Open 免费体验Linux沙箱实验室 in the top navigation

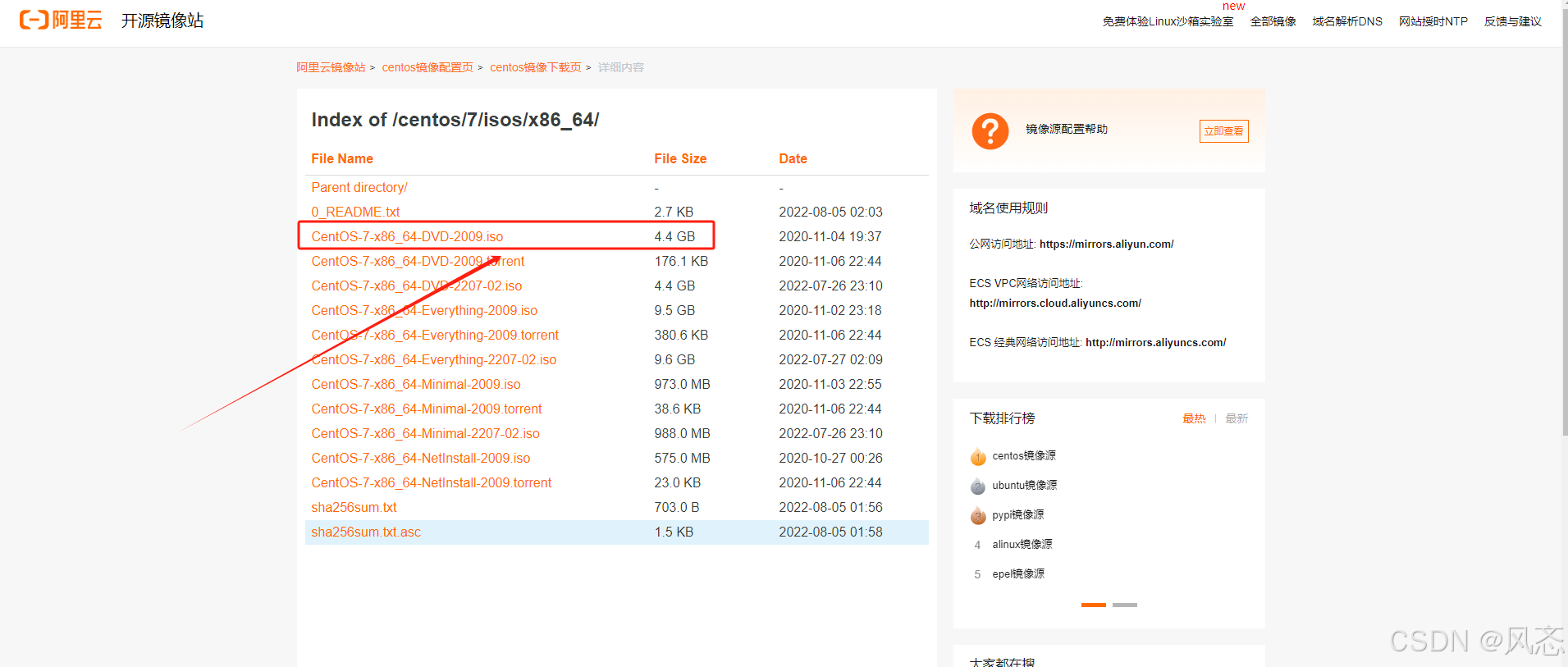pos(1168,21)
